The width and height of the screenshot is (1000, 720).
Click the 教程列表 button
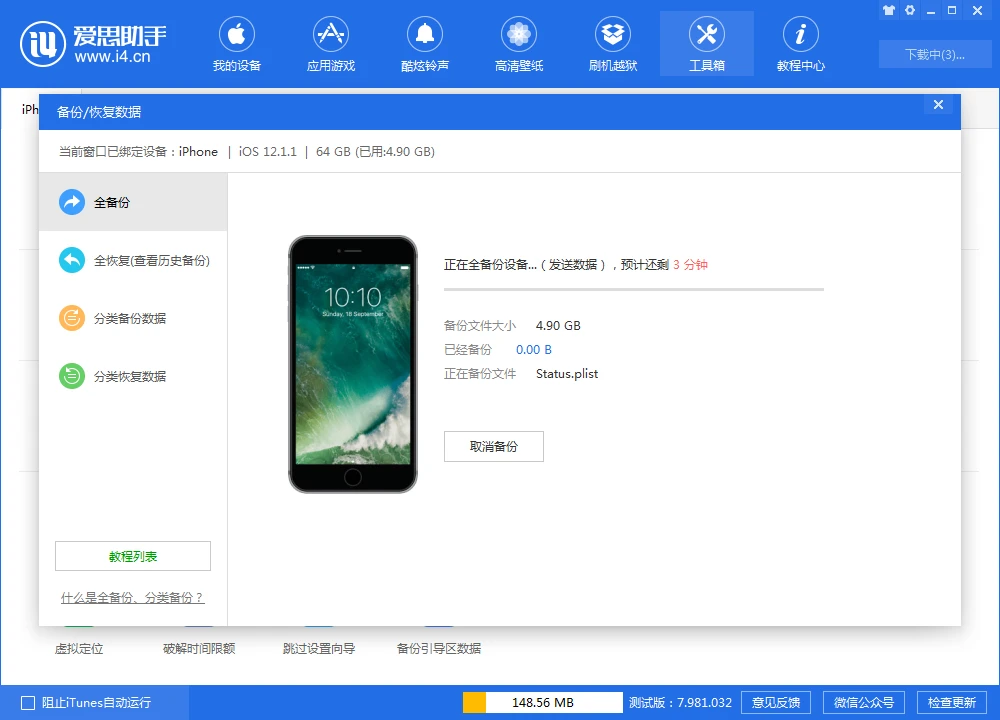coord(133,556)
